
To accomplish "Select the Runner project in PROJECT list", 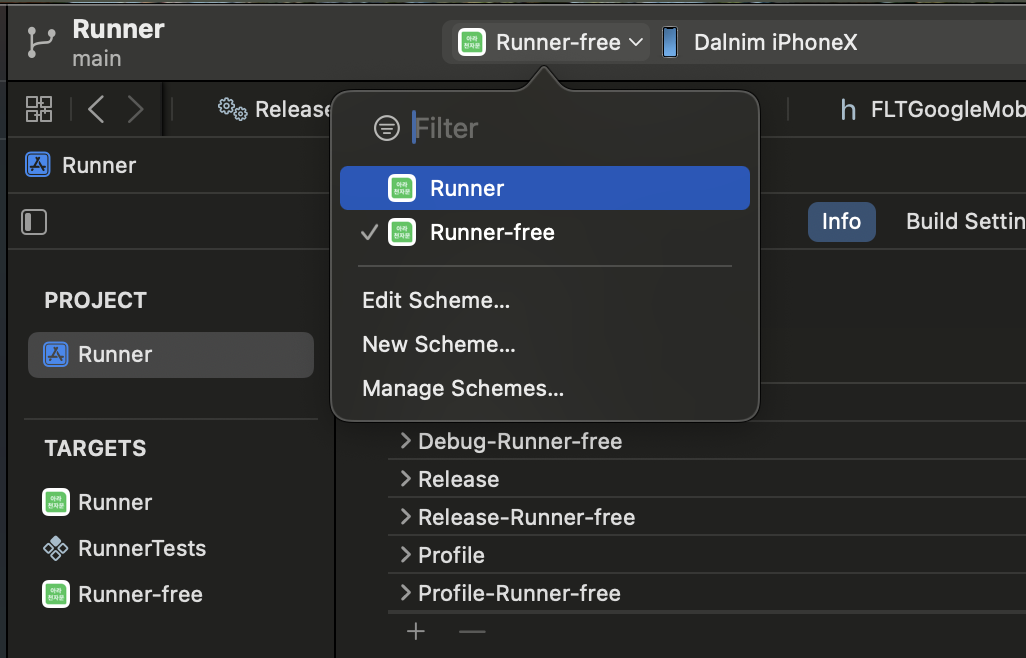I will coord(171,355).
